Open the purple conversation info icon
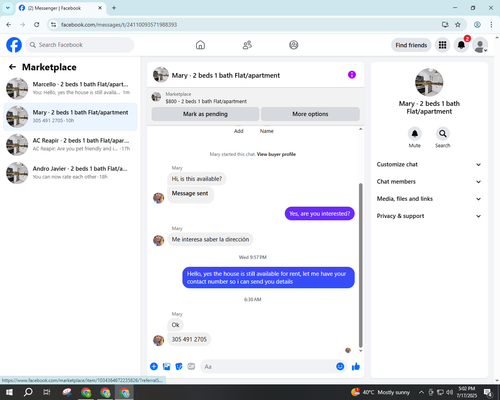The width and height of the screenshot is (500, 400). point(352,75)
